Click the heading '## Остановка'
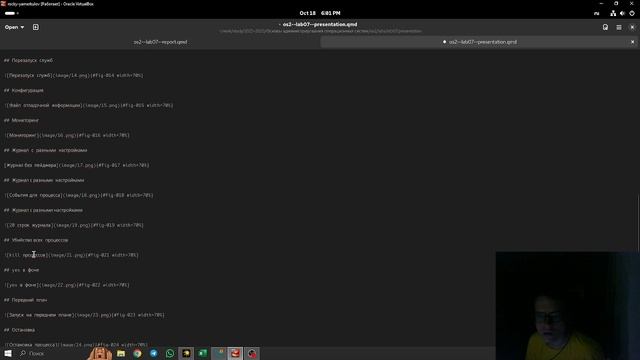The image size is (640, 360). (20, 330)
